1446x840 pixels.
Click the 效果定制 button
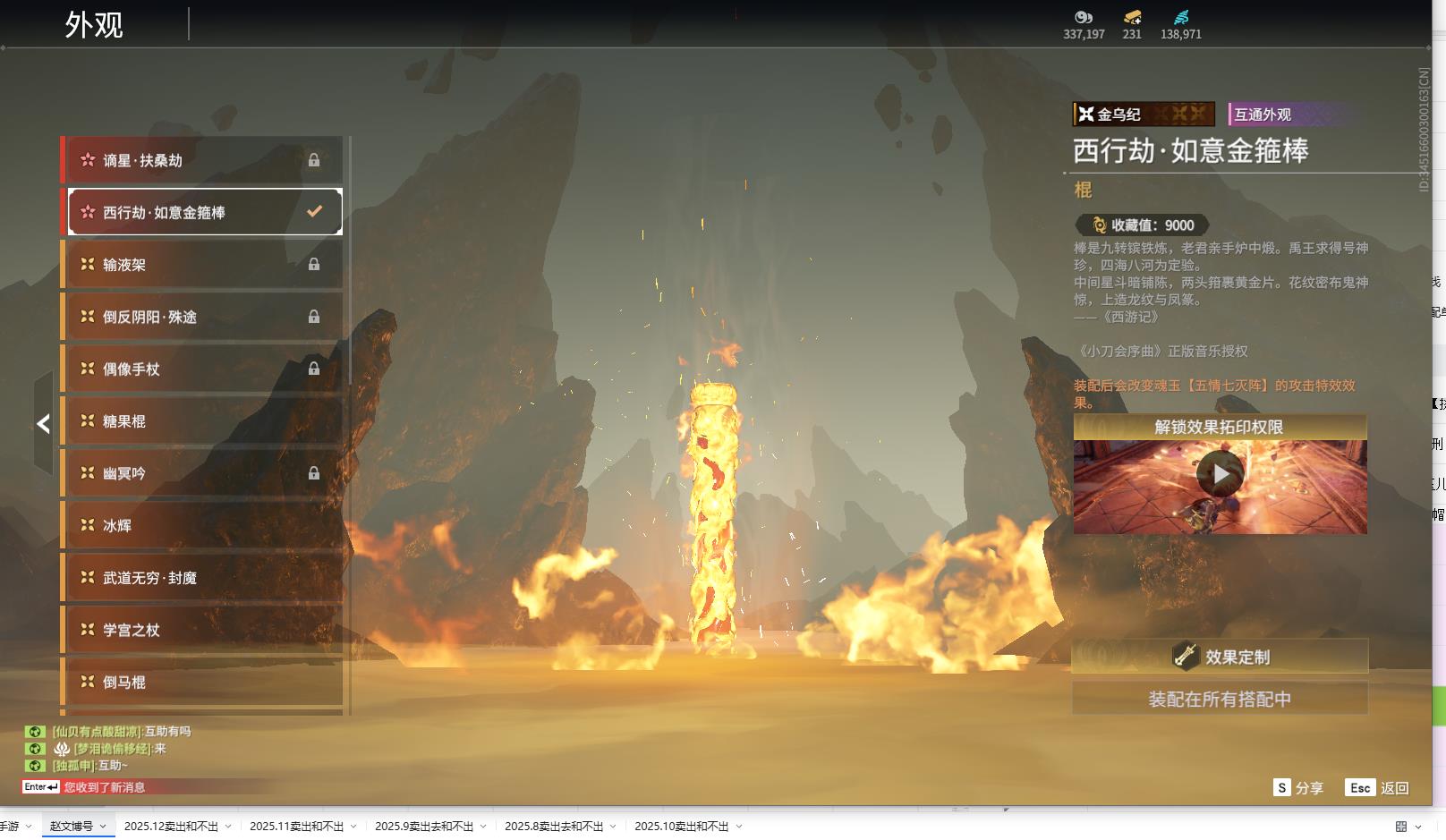coord(1220,657)
